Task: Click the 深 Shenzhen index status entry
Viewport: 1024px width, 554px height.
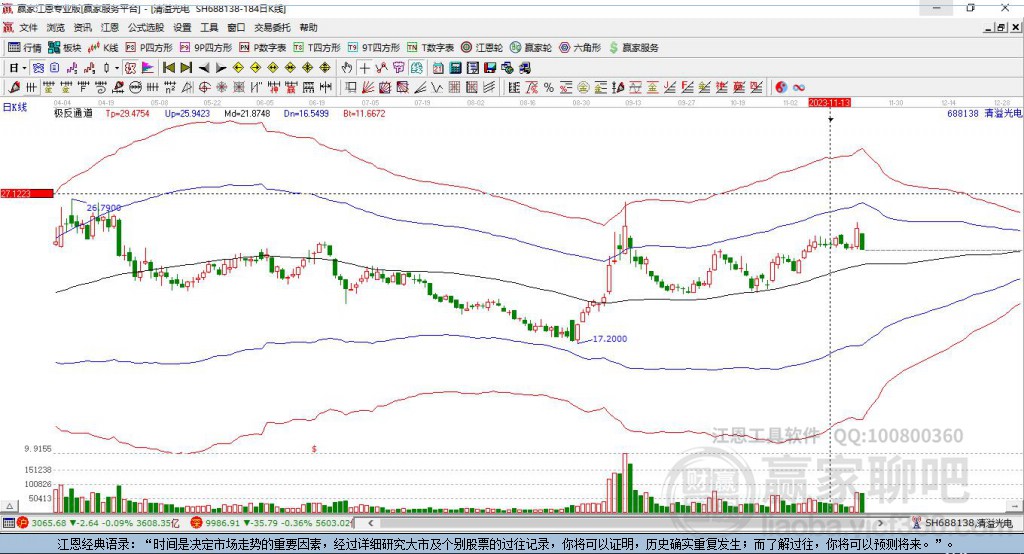Action: (x=271, y=523)
